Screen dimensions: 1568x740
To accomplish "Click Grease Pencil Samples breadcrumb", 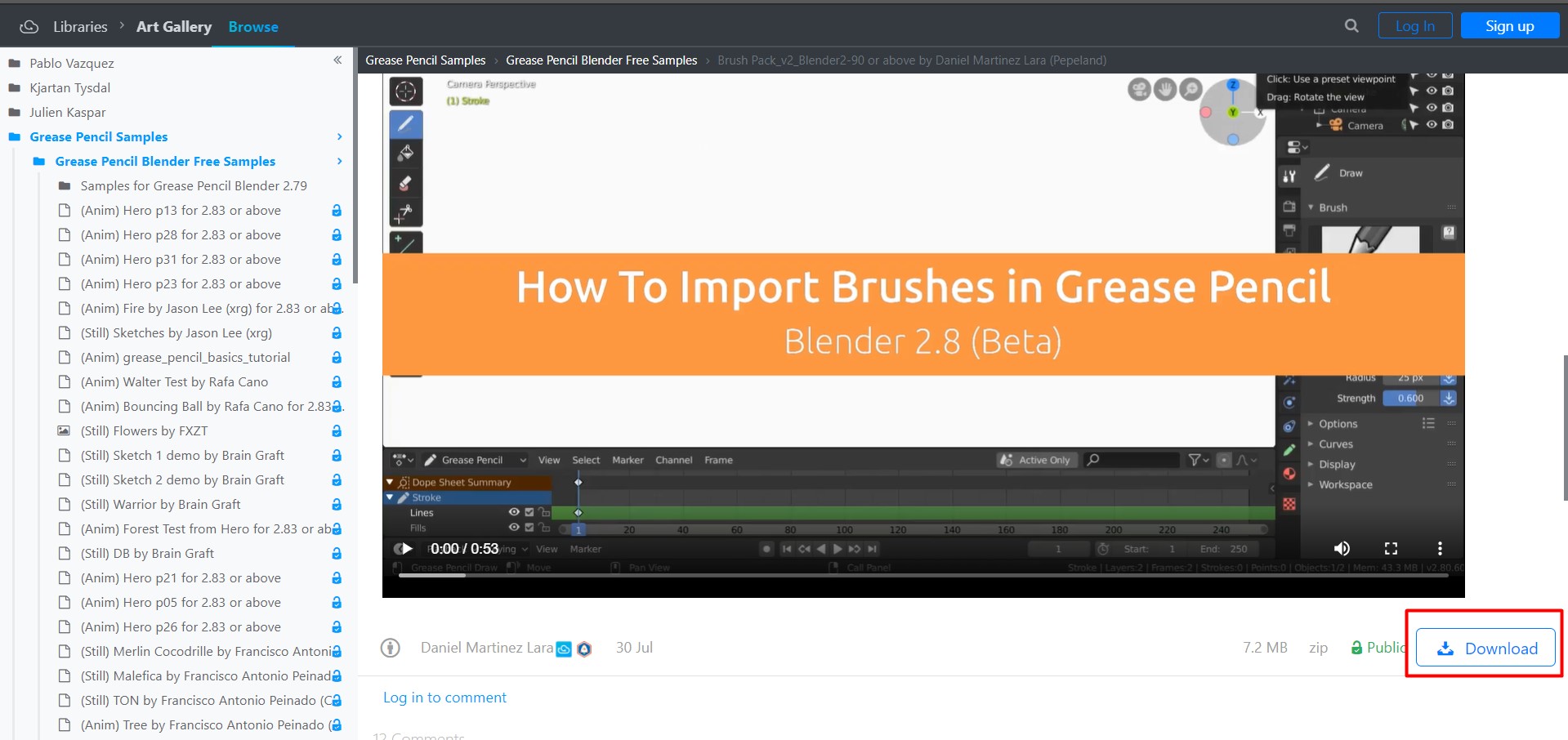I will coord(426,60).
